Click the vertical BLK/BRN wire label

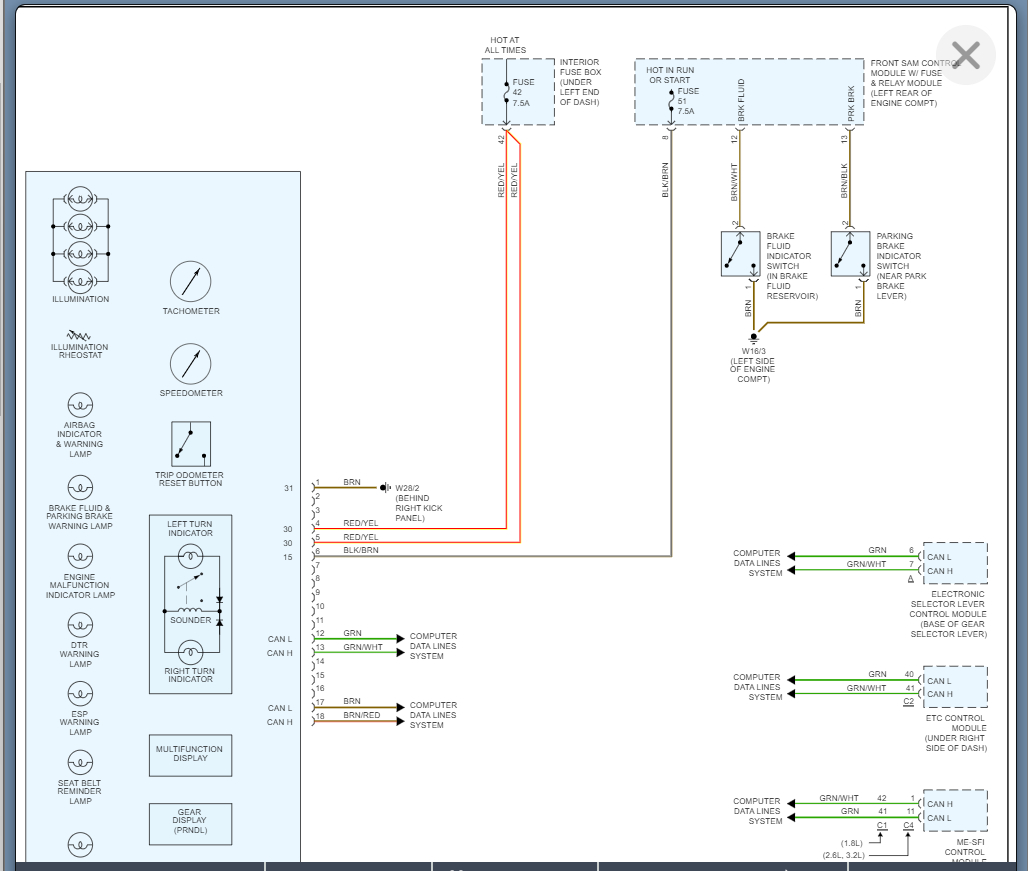665,180
